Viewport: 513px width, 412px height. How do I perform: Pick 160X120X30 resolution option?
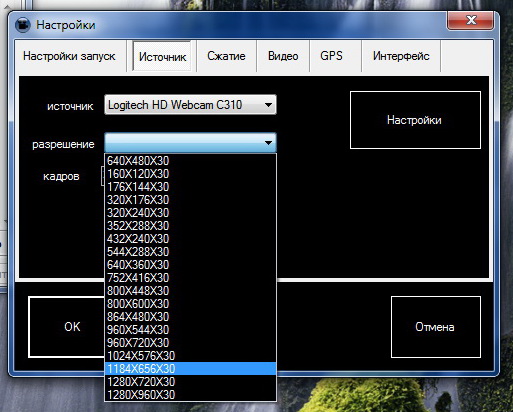[190, 174]
